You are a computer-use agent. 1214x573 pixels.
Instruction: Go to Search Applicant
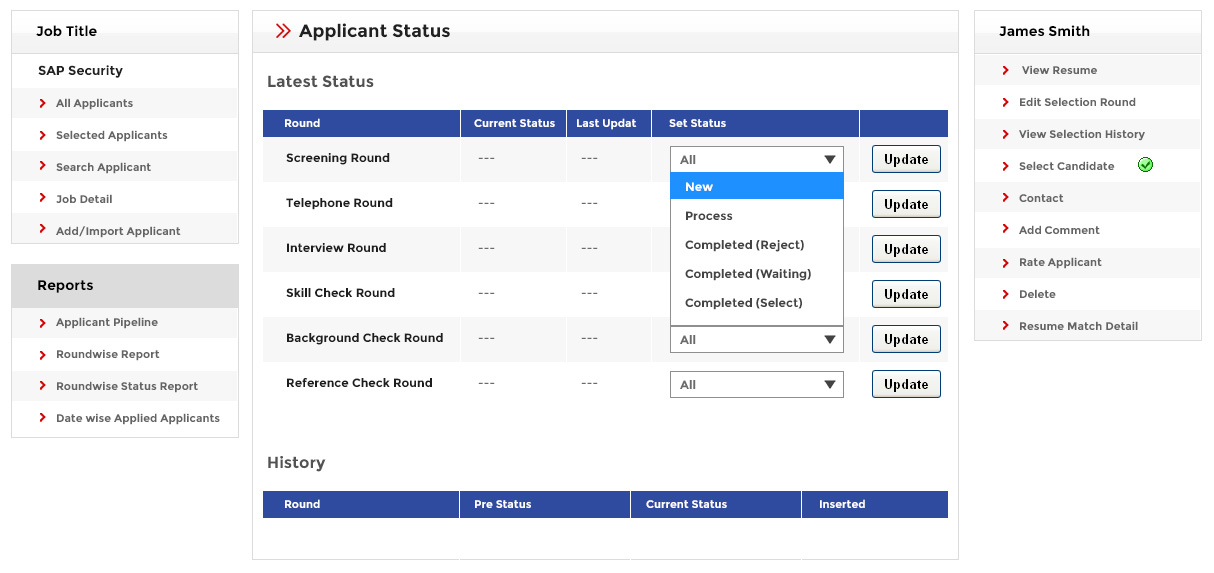click(103, 167)
